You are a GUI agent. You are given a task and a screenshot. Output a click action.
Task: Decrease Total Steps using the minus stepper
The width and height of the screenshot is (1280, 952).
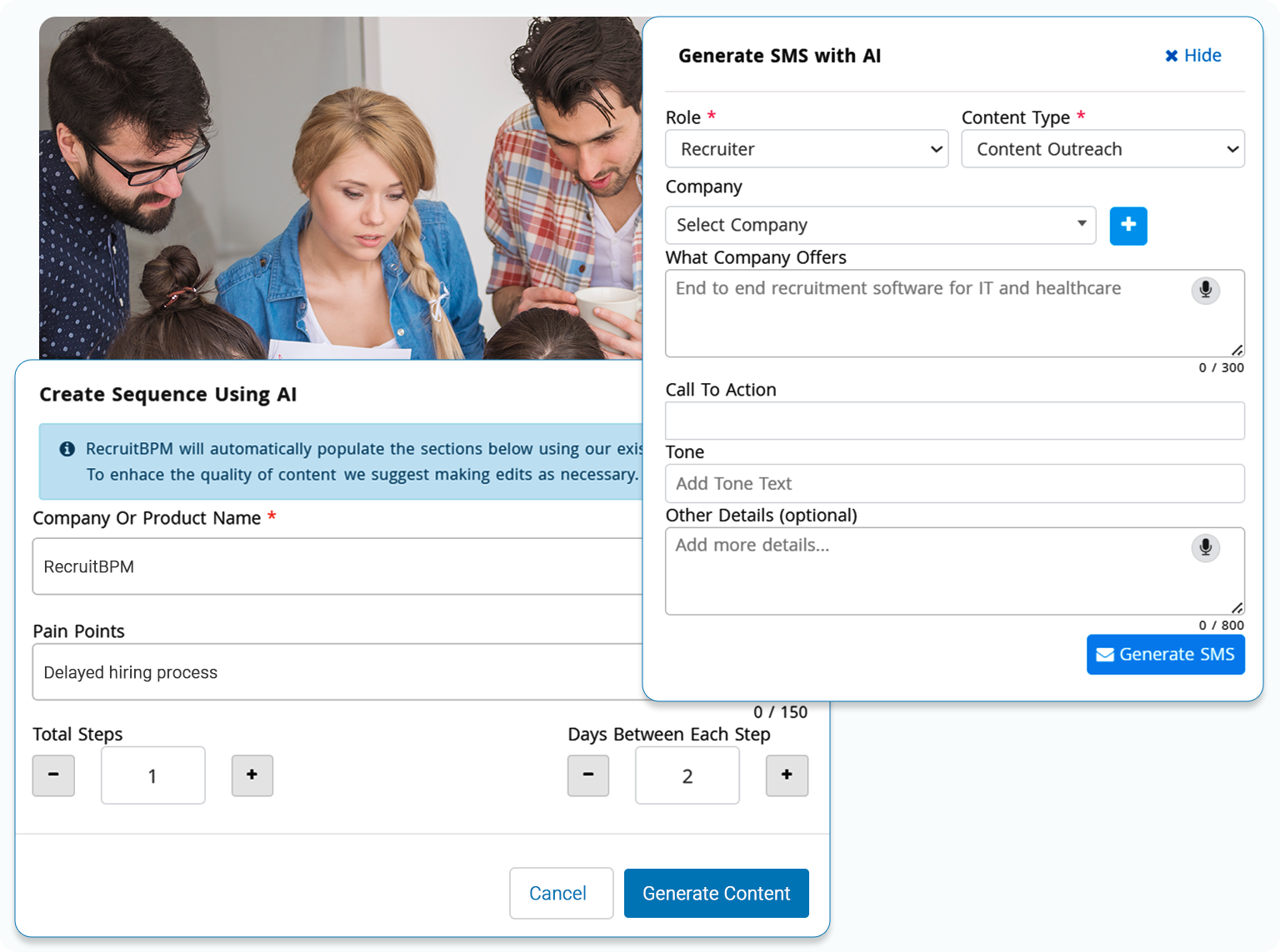tap(53, 775)
